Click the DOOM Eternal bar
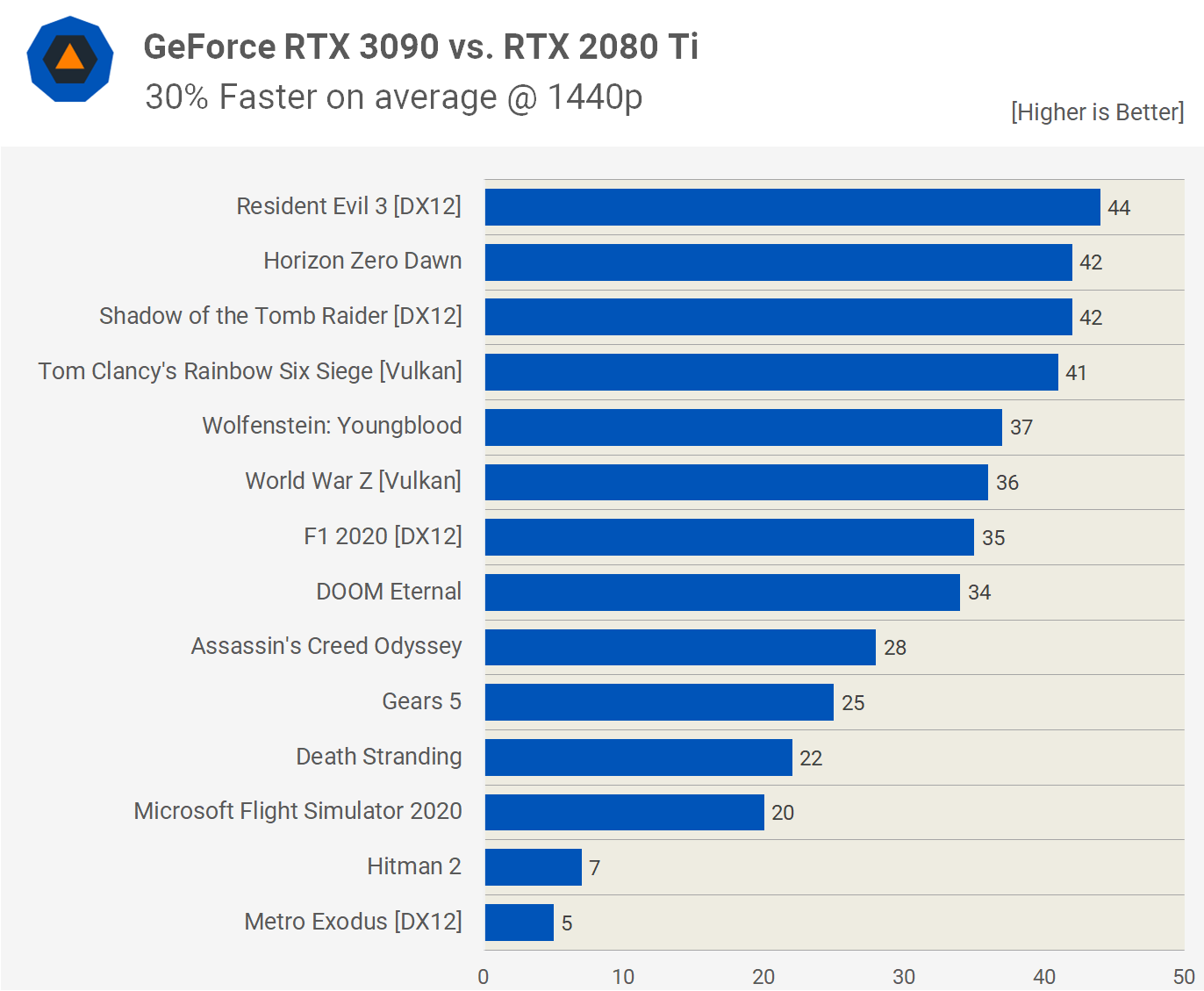 pyautogui.click(x=721, y=592)
